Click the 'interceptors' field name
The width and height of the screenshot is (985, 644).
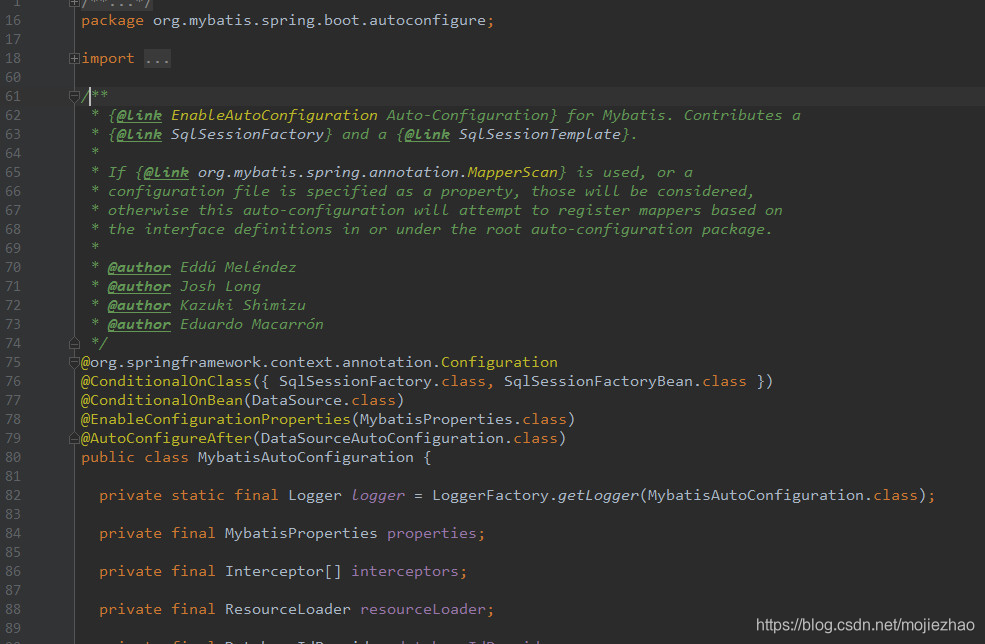(x=405, y=571)
